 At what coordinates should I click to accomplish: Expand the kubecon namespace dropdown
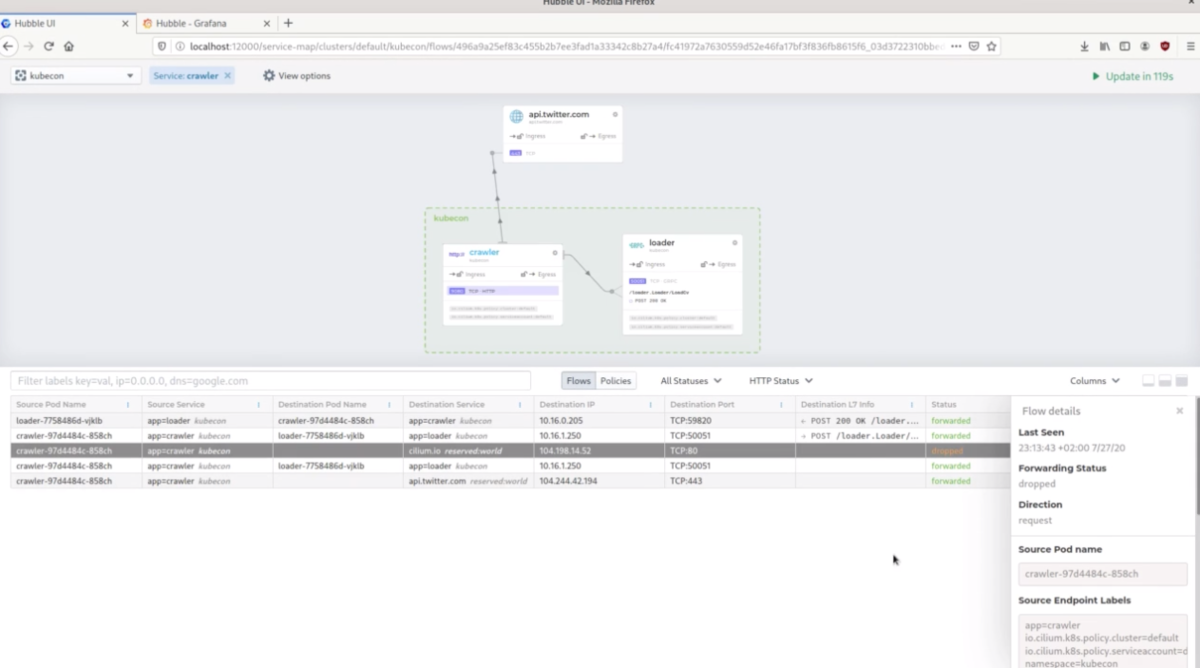pyautogui.click(x=75, y=76)
